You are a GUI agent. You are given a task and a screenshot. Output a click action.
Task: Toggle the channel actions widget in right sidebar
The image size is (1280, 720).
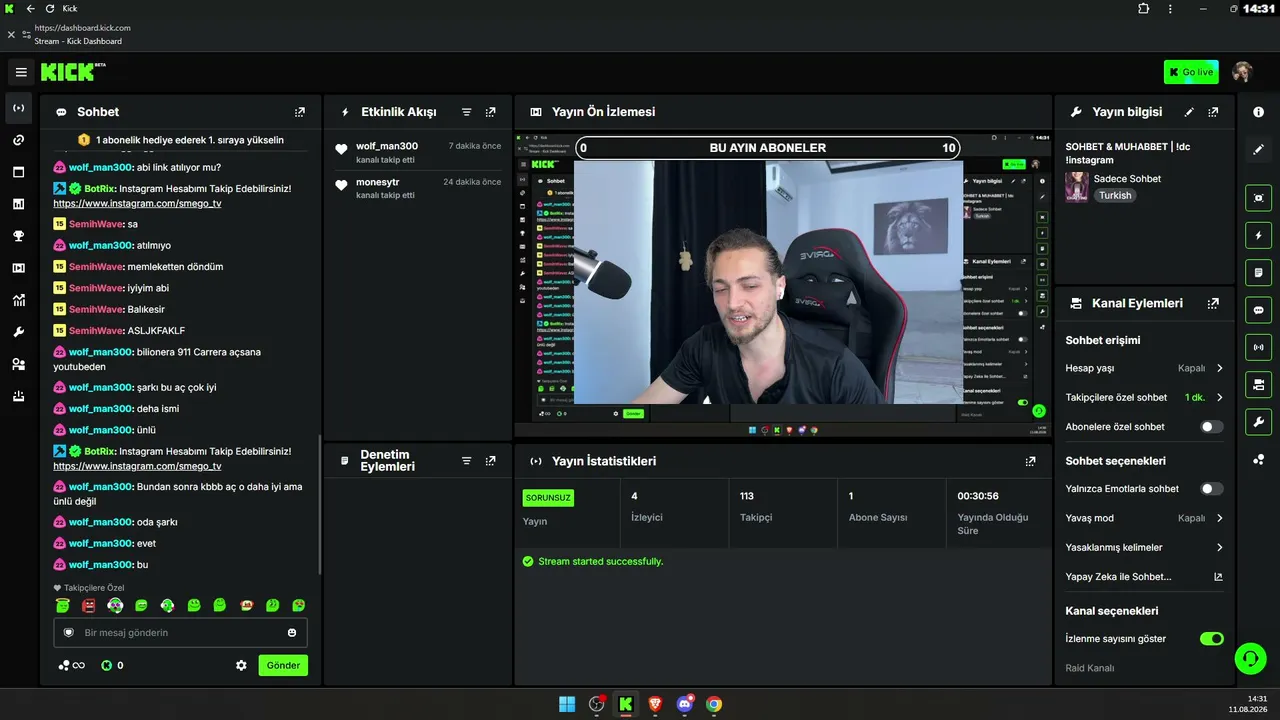1258,384
